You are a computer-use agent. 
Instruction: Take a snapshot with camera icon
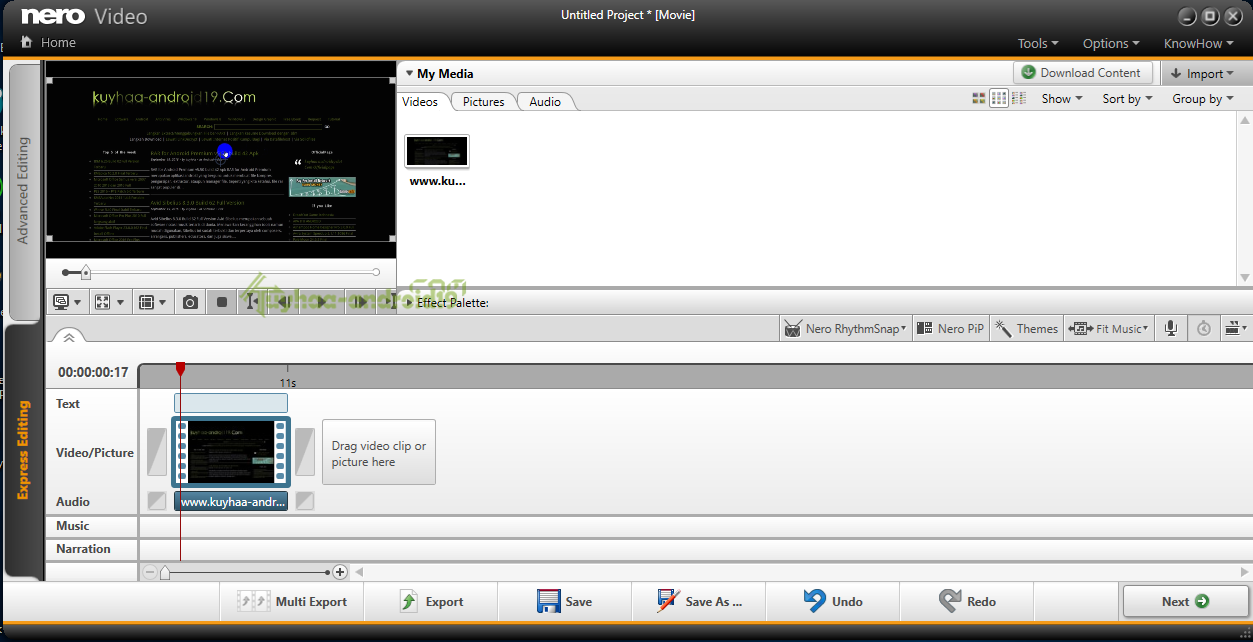190,302
